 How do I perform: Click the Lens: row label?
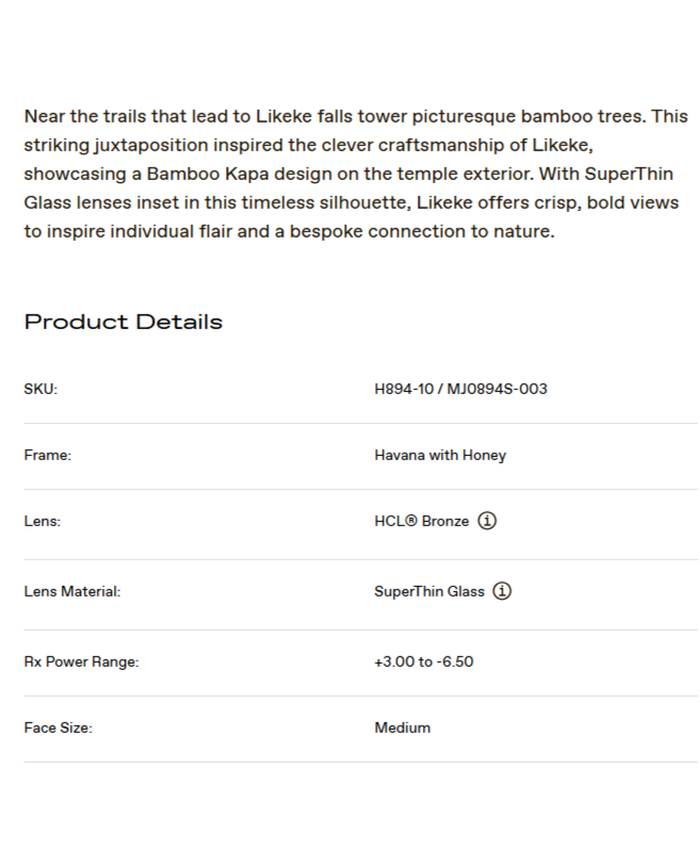42,521
